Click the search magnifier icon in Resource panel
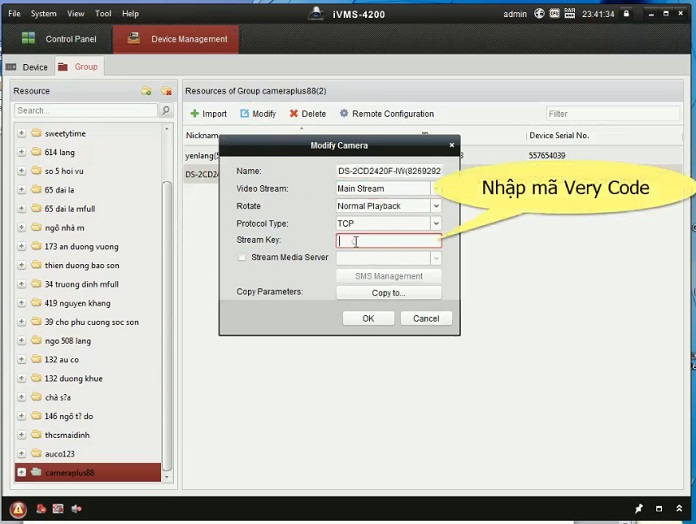 pyautogui.click(x=166, y=111)
